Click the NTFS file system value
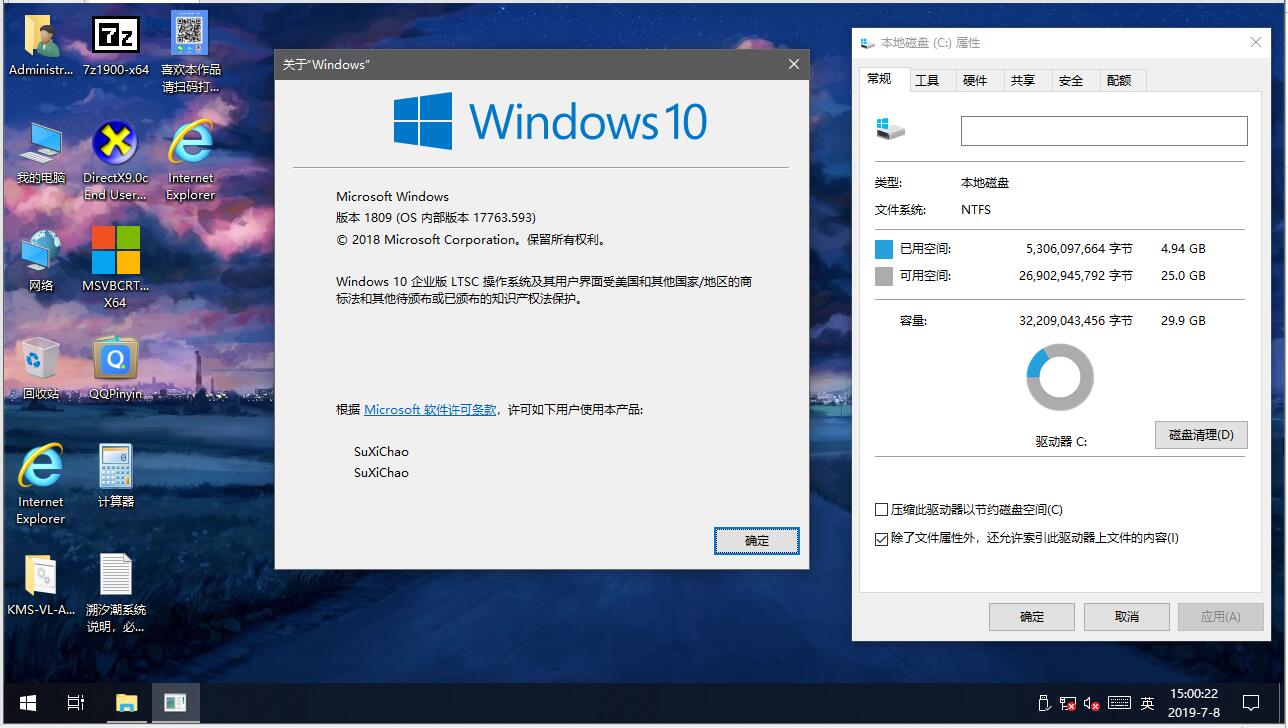The height and width of the screenshot is (728, 1288). [976, 210]
